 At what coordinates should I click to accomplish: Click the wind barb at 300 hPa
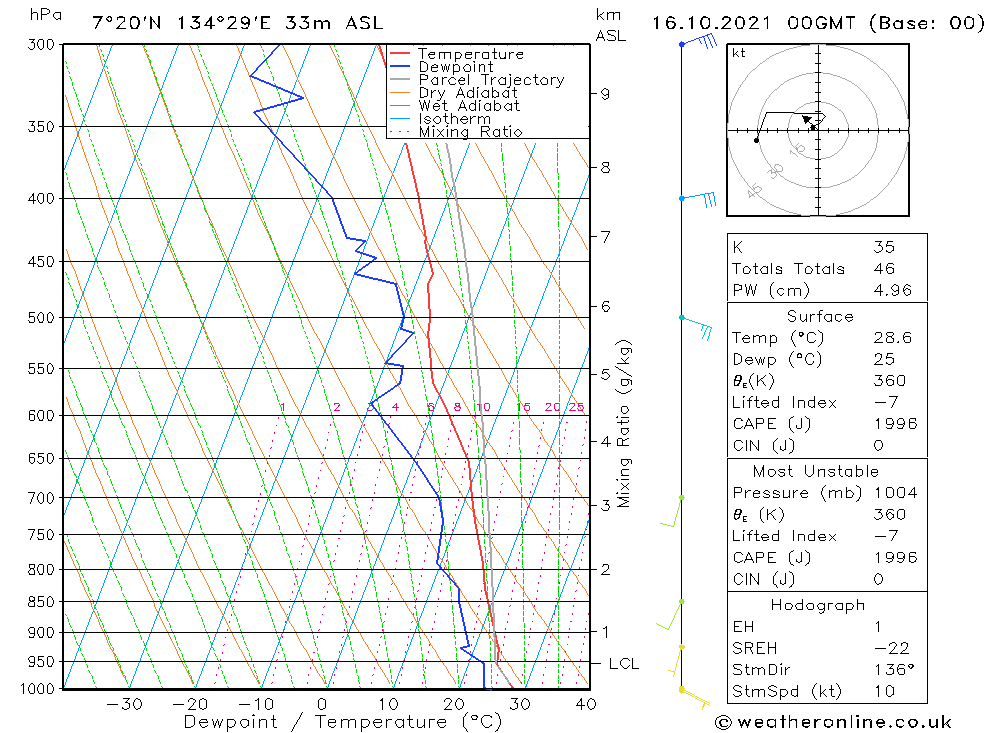click(x=699, y=41)
